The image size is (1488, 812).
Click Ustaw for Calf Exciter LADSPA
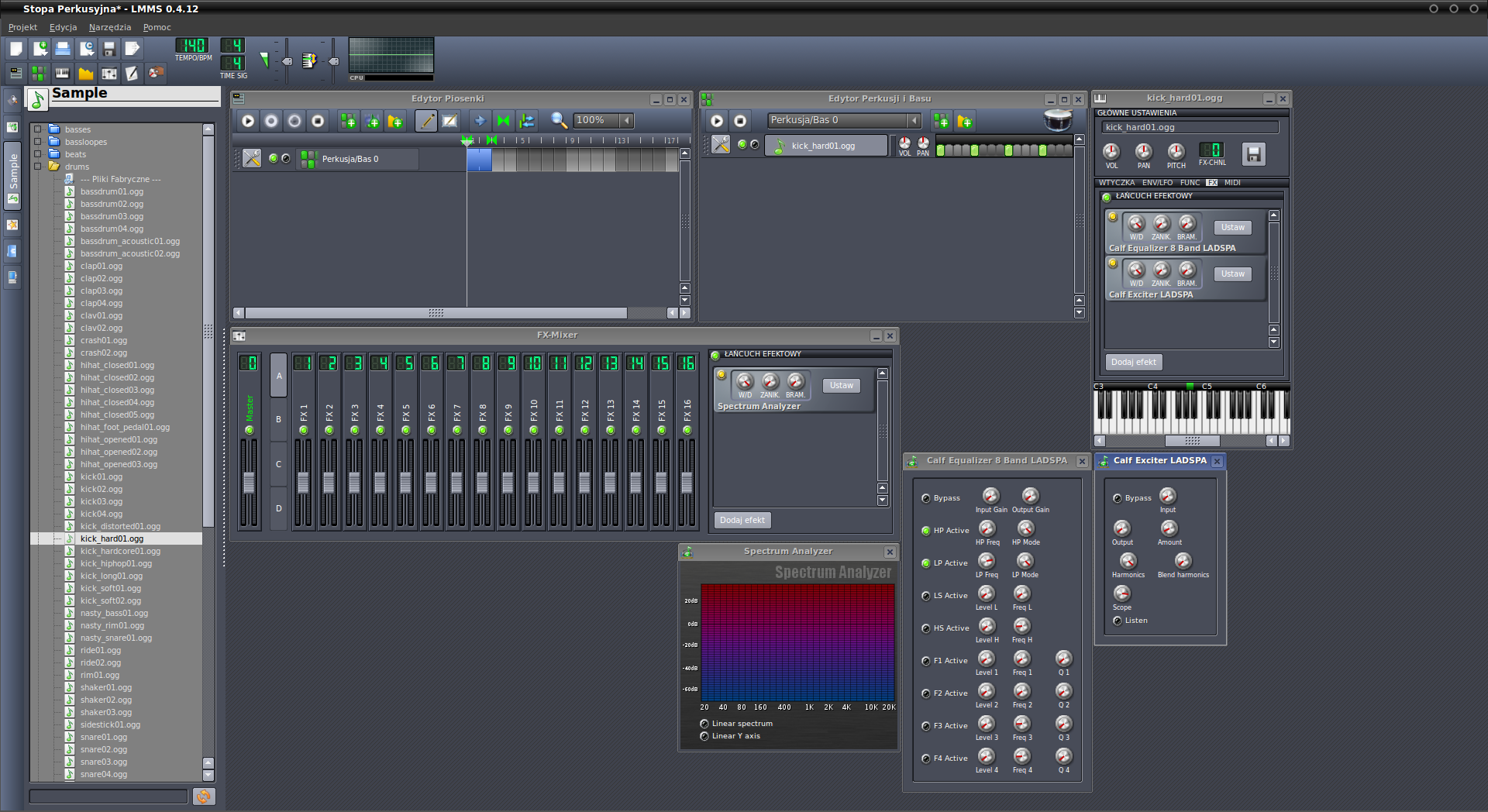coord(1232,274)
